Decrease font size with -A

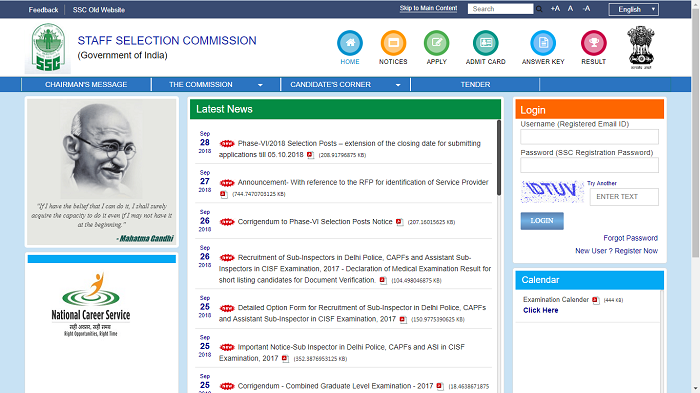click(587, 8)
